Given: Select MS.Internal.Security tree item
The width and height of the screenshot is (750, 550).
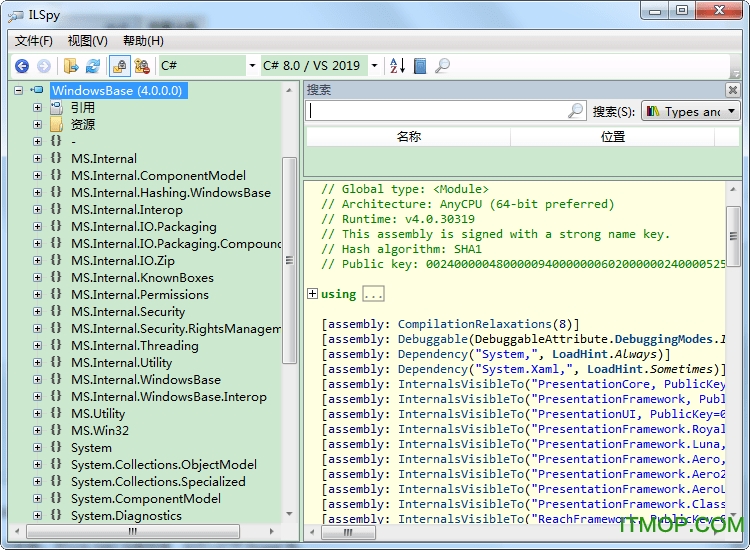Looking at the screenshot, I should tap(128, 311).
